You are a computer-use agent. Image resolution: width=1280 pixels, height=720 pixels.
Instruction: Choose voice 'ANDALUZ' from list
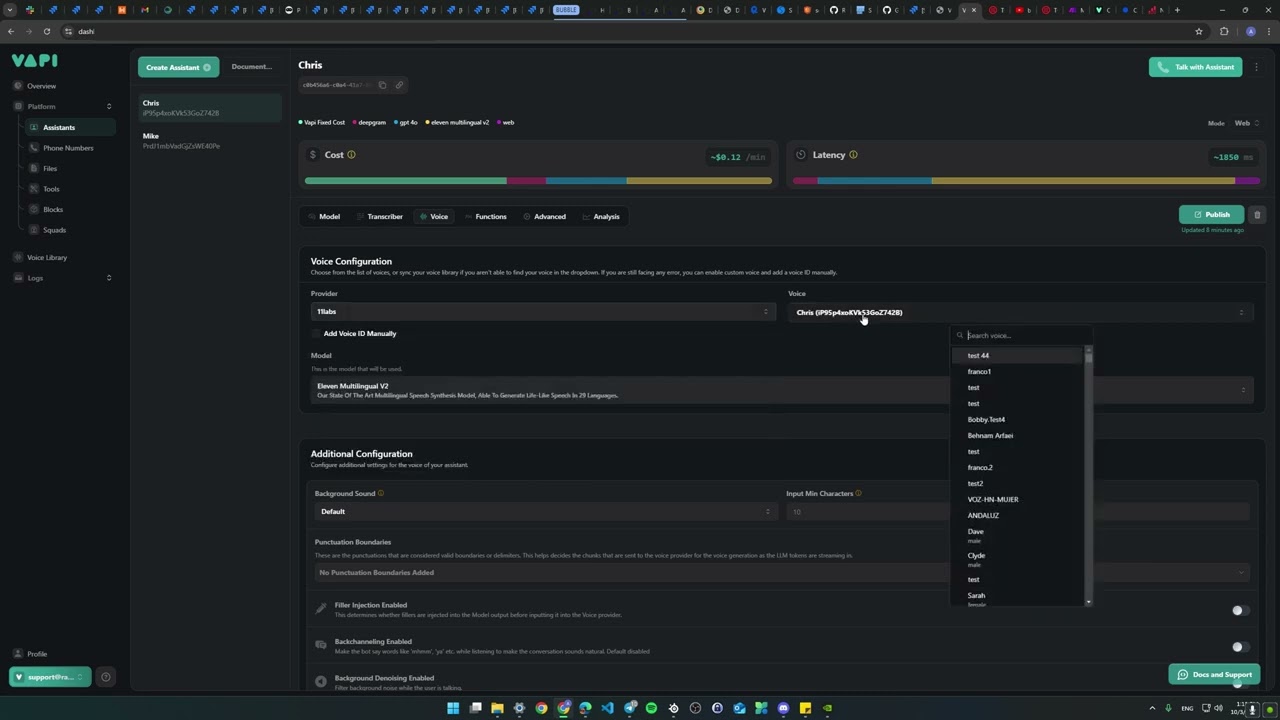pyautogui.click(x=983, y=516)
